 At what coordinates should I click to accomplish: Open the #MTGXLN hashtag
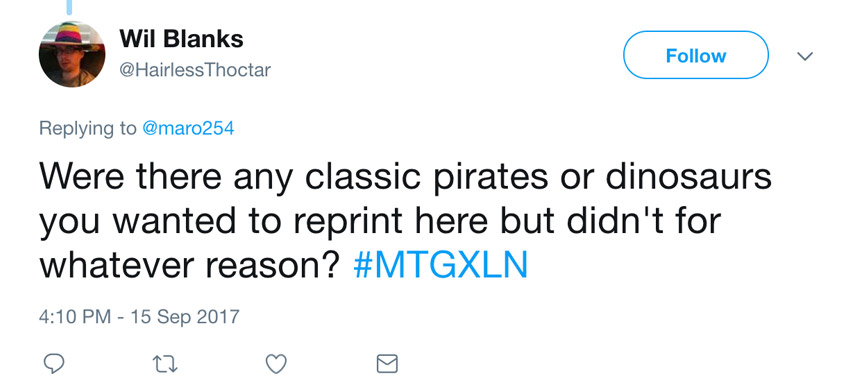(x=440, y=265)
